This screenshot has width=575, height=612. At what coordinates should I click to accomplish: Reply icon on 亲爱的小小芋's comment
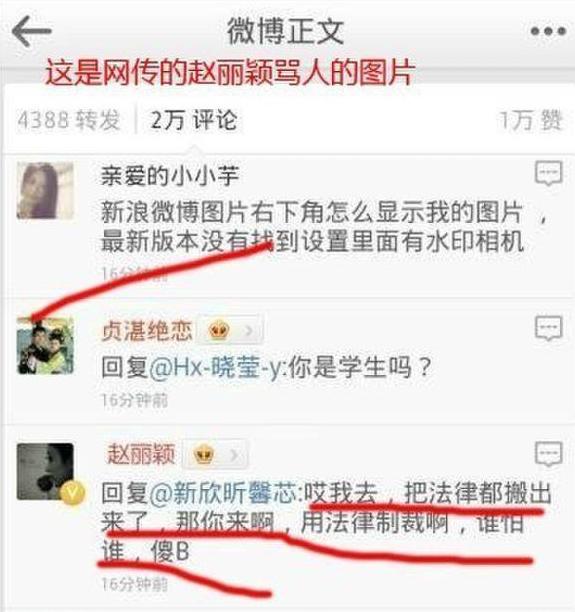(x=548, y=173)
